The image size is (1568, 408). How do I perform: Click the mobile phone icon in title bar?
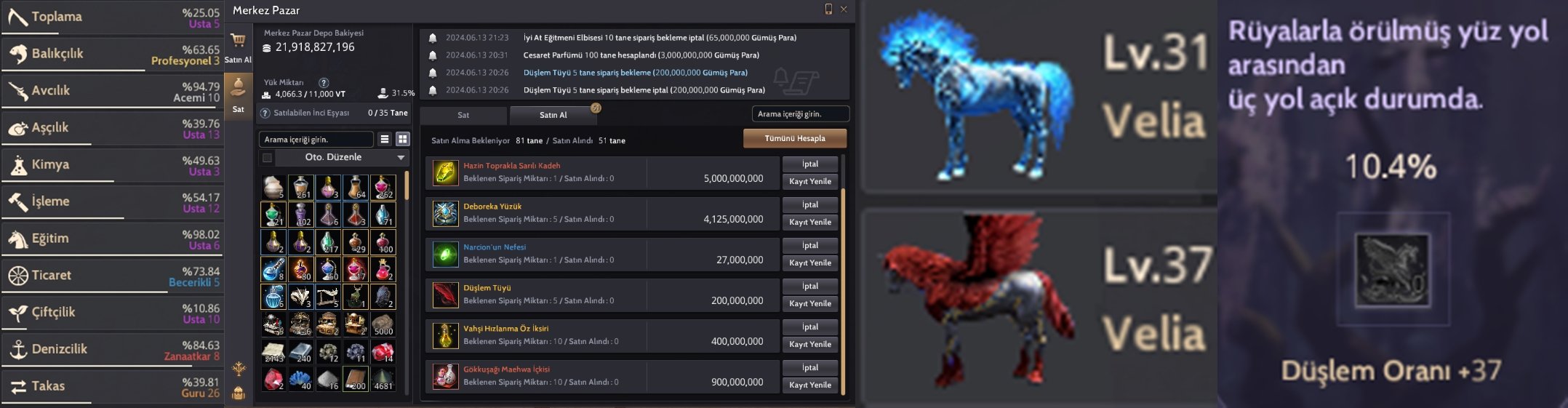coord(828,9)
